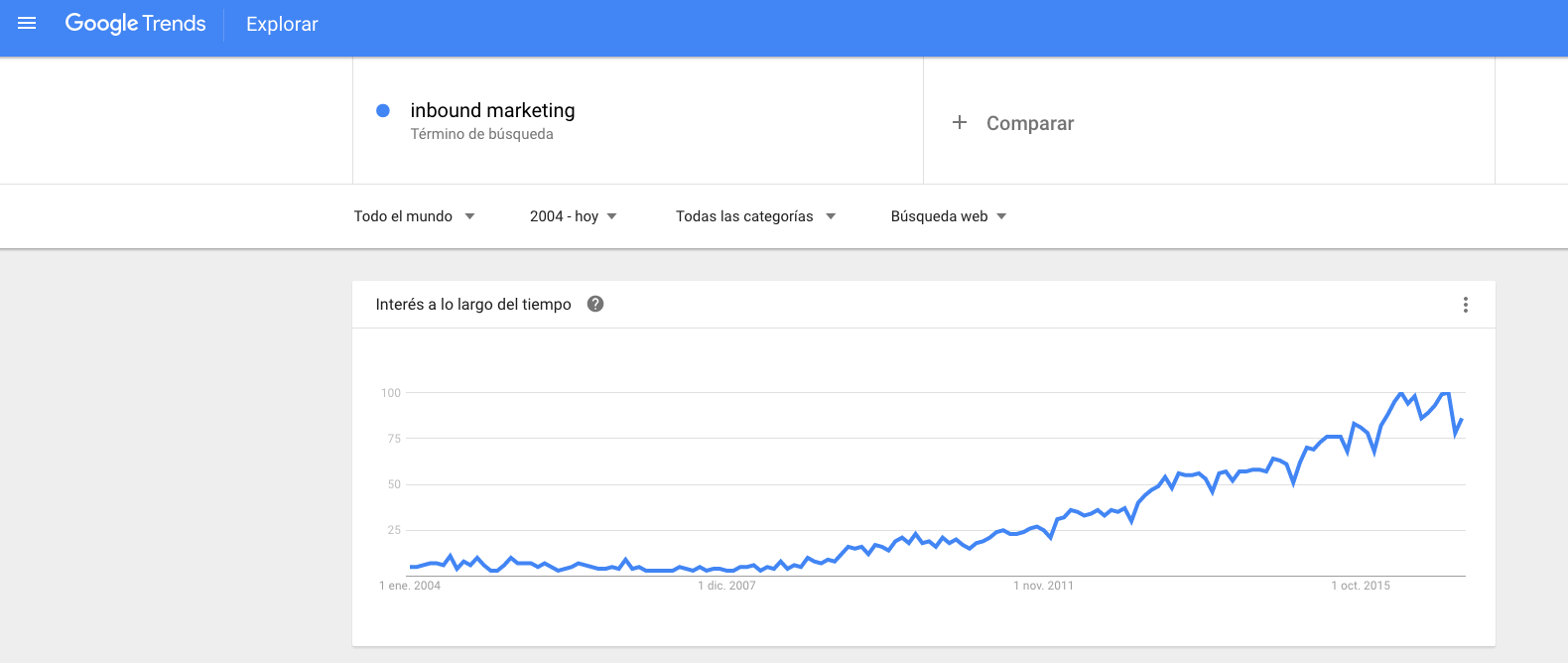Screen dimensions: 1568x663
Task: Click the peak of the trend line near 2016
Action: click(1402, 392)
